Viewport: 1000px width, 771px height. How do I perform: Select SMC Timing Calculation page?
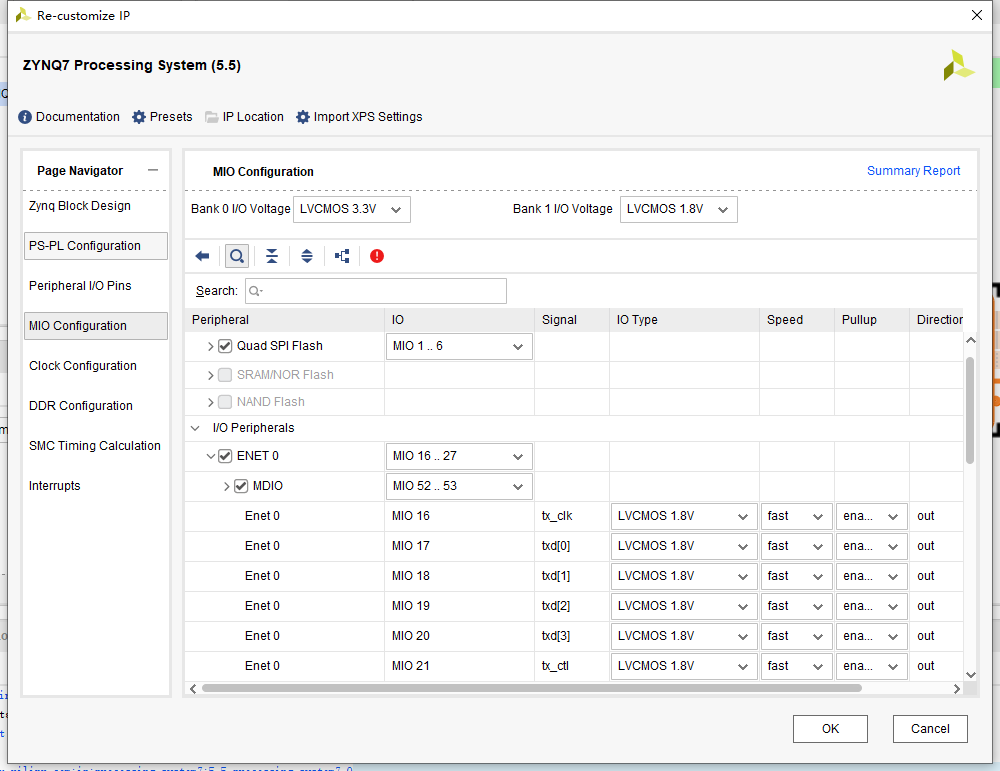coord(94,446)
